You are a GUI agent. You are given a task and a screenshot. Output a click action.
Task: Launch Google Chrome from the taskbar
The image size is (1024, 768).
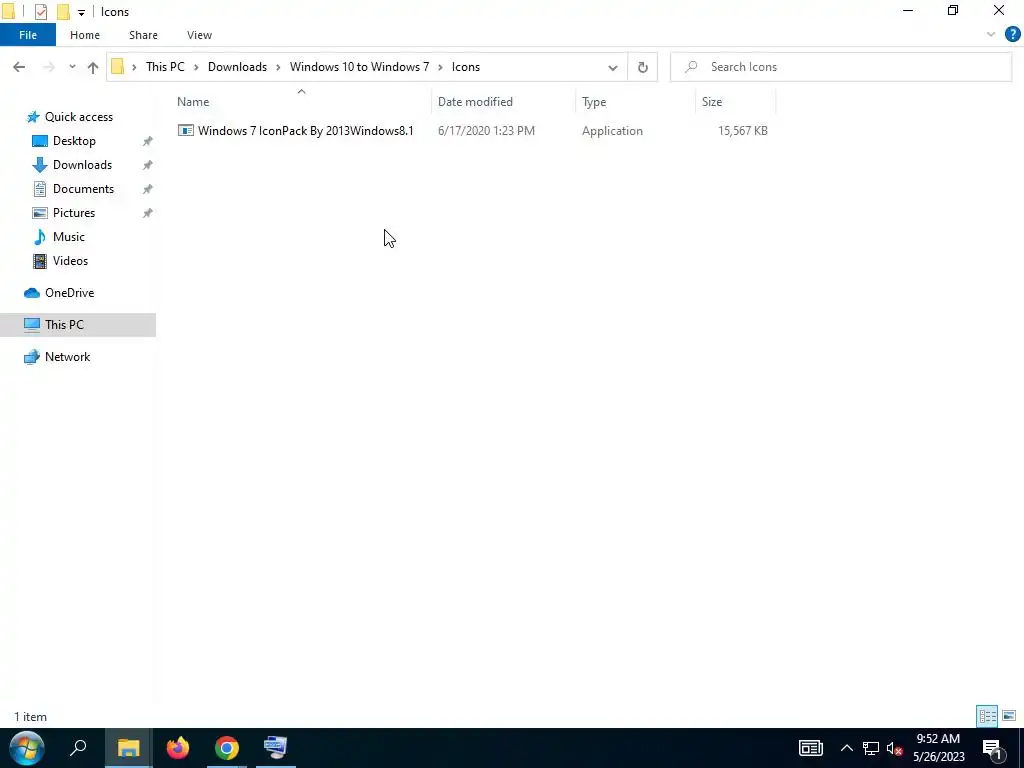click(227, 748)
